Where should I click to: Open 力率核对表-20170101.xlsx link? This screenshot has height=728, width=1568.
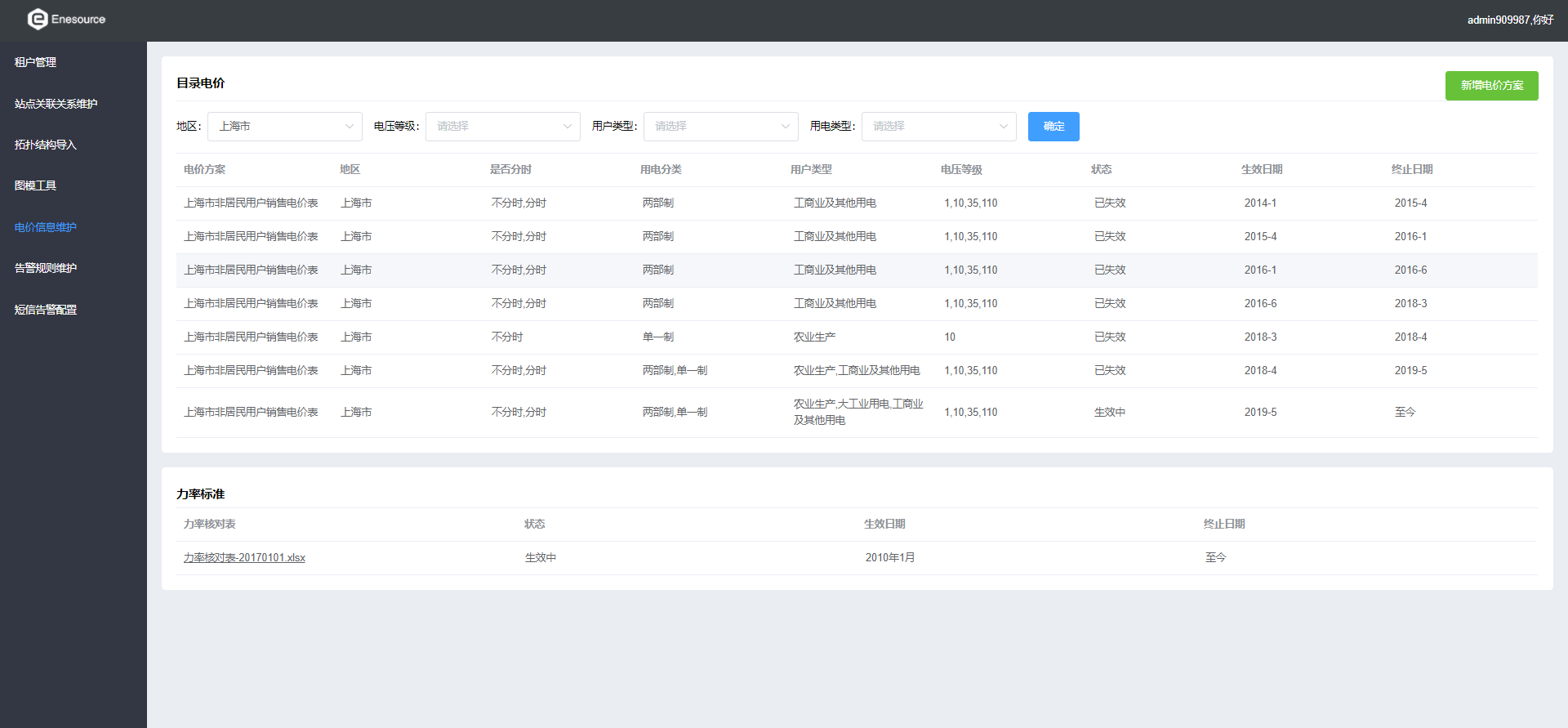[x=244, y=557]
